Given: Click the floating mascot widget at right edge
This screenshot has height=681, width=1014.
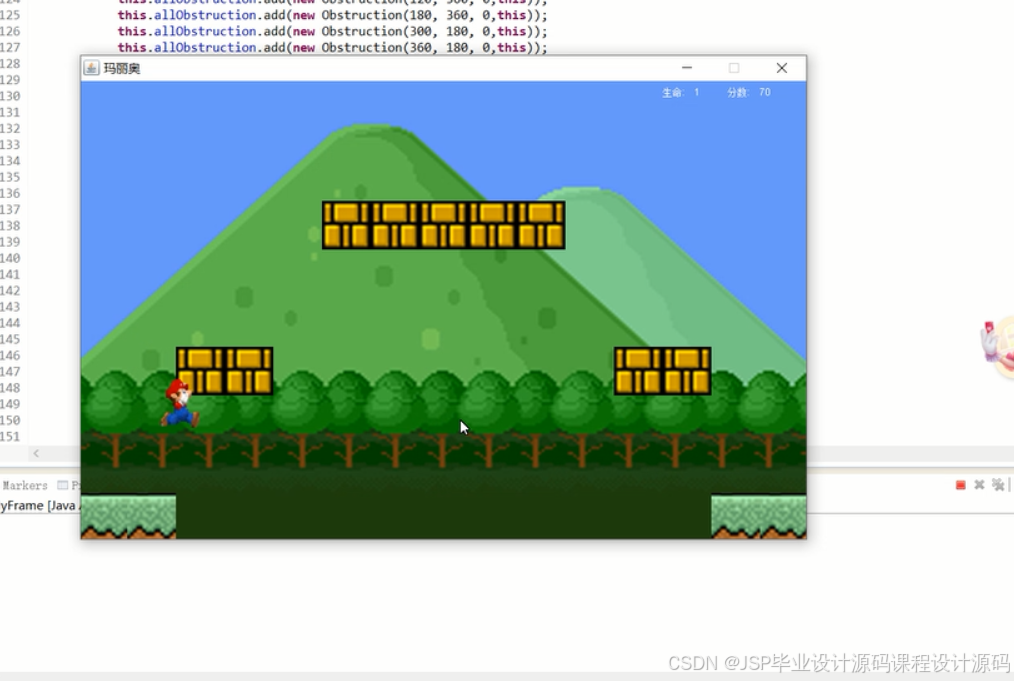Looking at the screenshot, I should pos(997,346).
